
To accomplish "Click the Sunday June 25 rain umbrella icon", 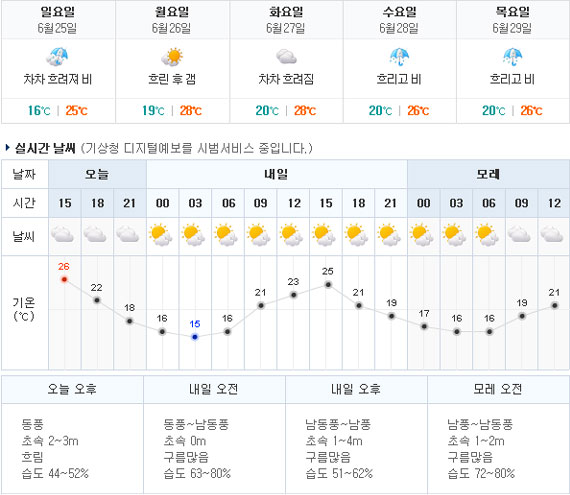I will tap(57, 57).
